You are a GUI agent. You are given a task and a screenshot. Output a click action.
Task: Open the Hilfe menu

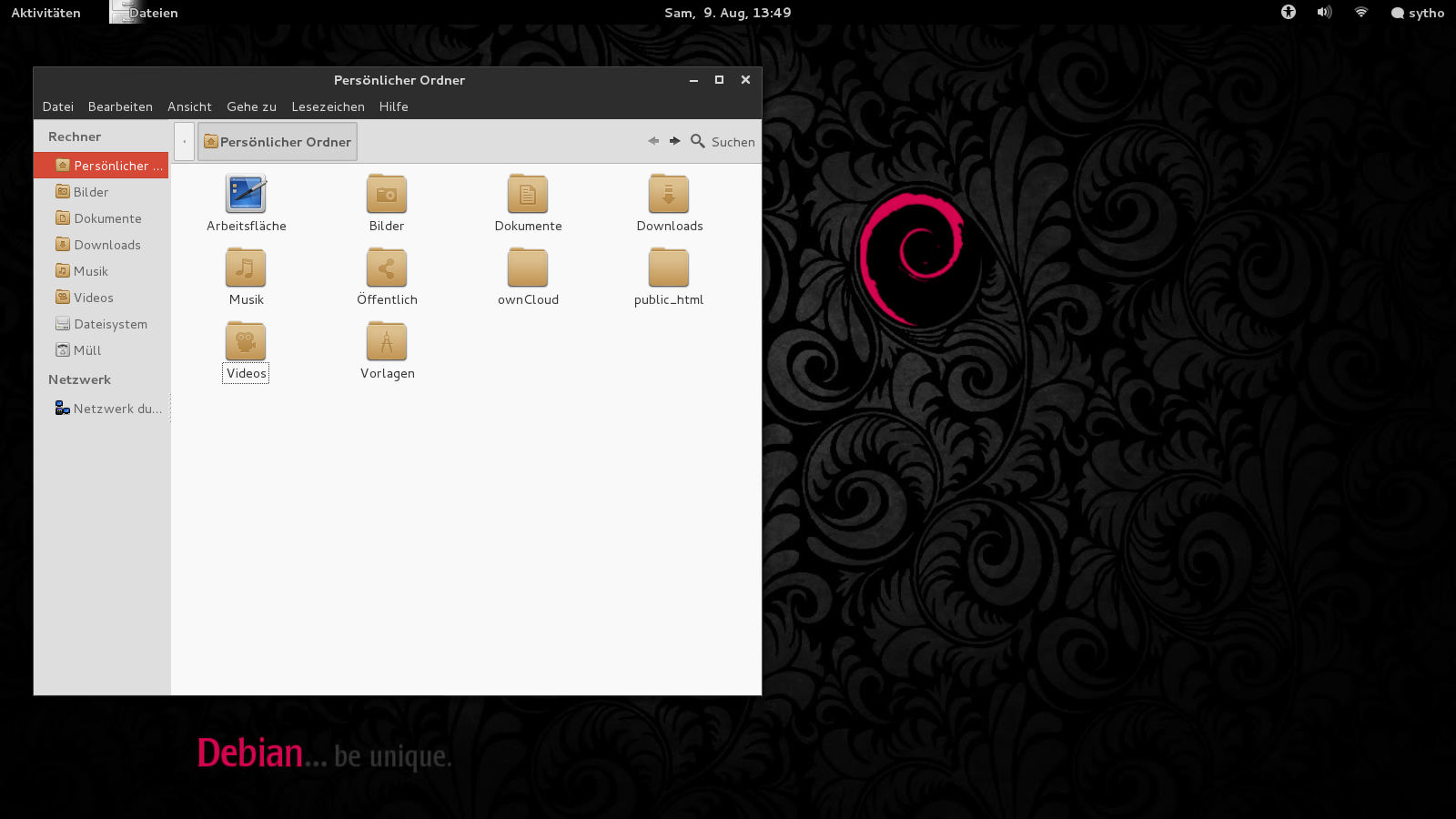393,106
